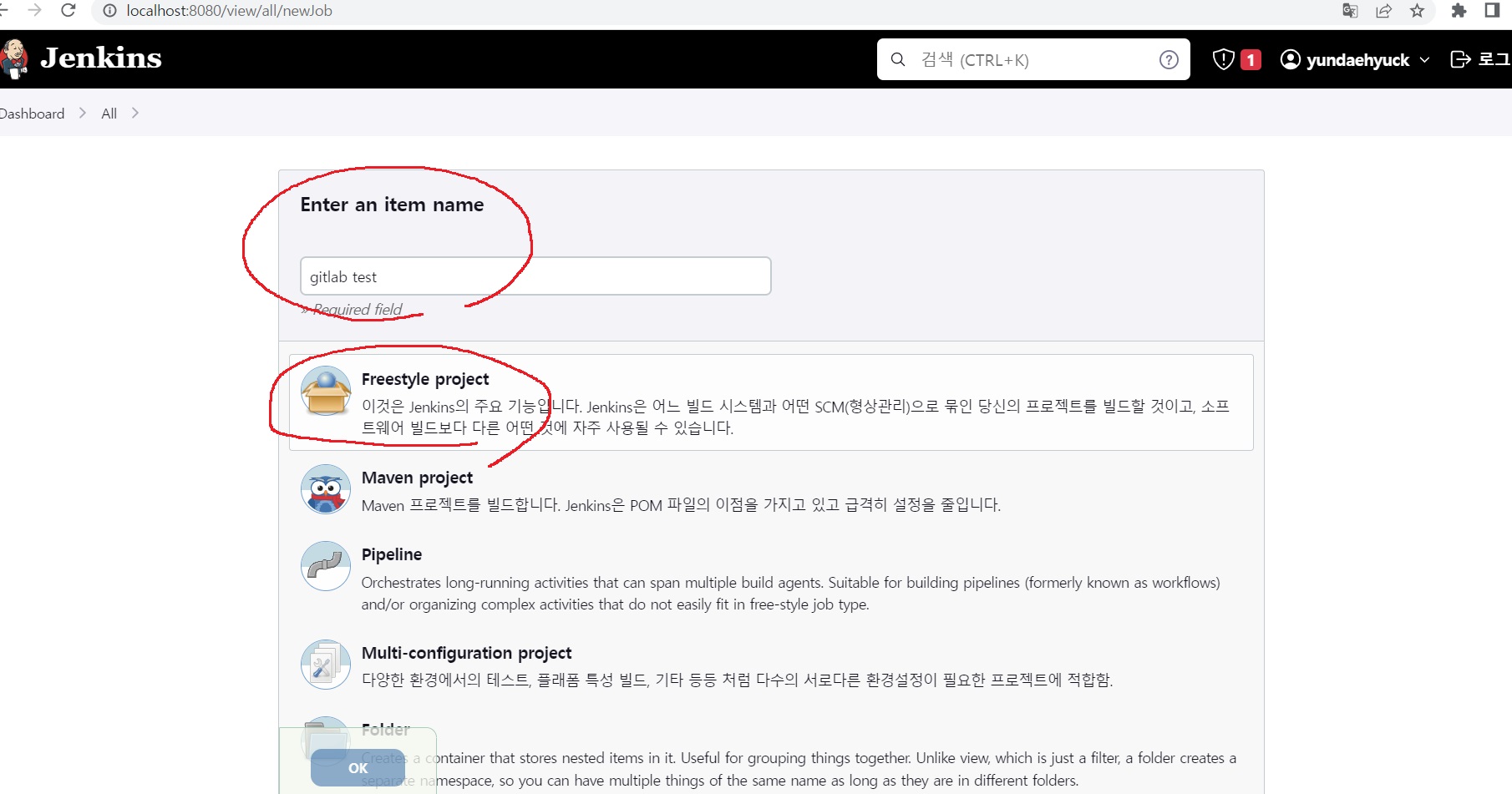Image resolution: width=1512 pixels, height=794 pixels.
Task: Click the item name field containing gitlab test
Action: [535, 276]
